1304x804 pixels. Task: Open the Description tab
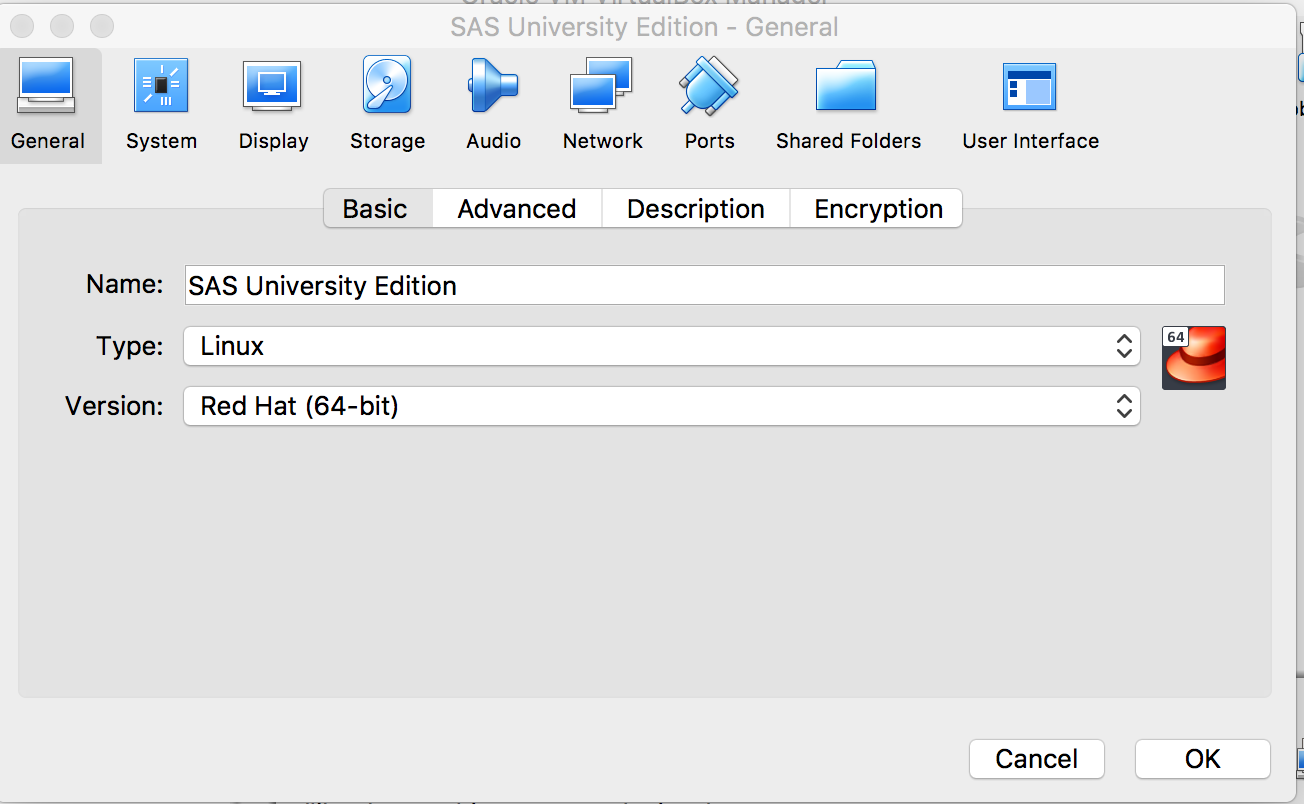(x=696, y=209)
